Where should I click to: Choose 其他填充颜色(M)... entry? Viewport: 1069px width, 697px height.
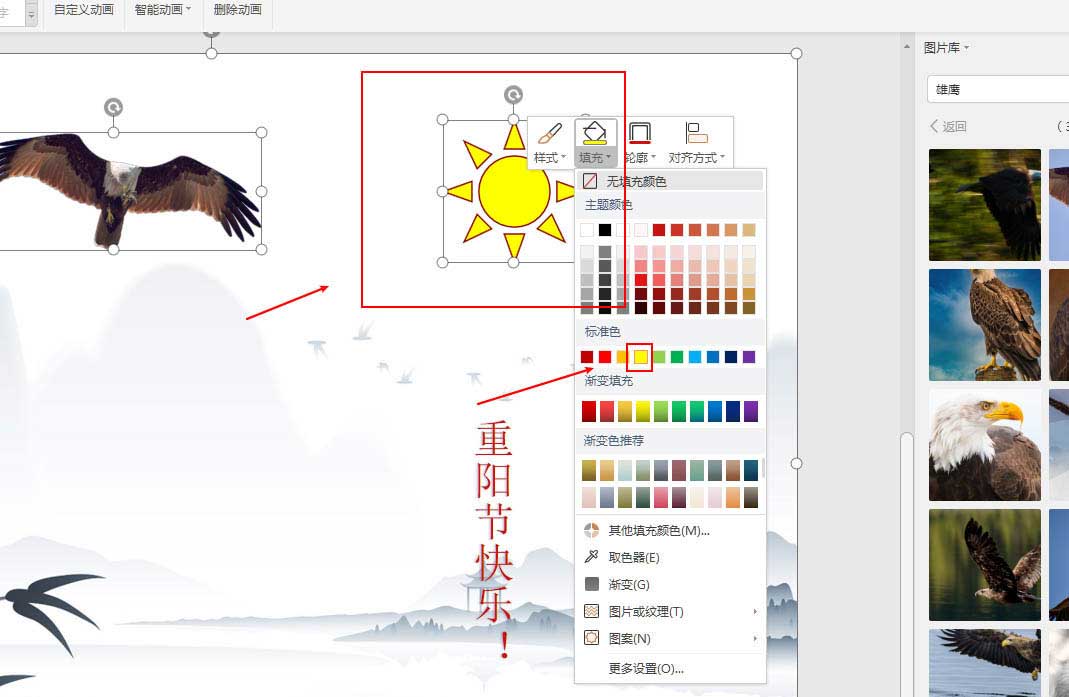pos(670,531)
